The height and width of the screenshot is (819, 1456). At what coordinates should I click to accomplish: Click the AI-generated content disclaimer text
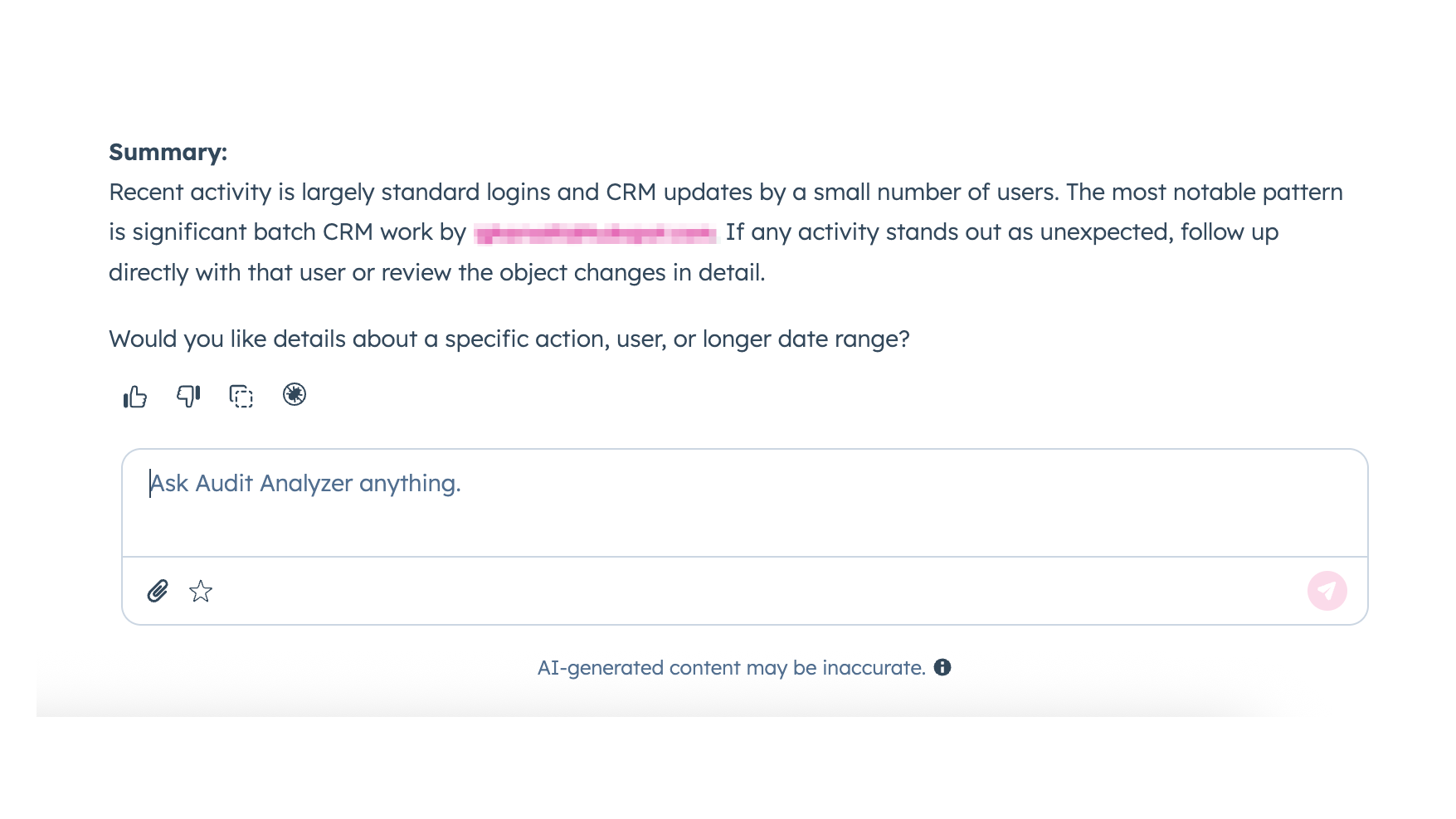[731, 668]
